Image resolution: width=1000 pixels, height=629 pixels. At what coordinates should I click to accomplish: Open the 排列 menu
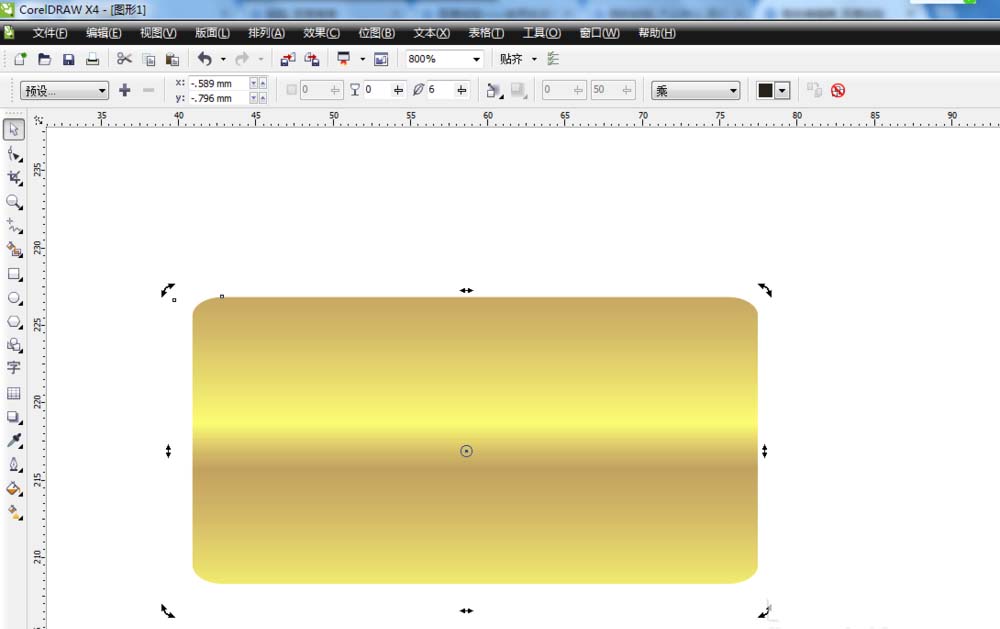click(267, 33)
